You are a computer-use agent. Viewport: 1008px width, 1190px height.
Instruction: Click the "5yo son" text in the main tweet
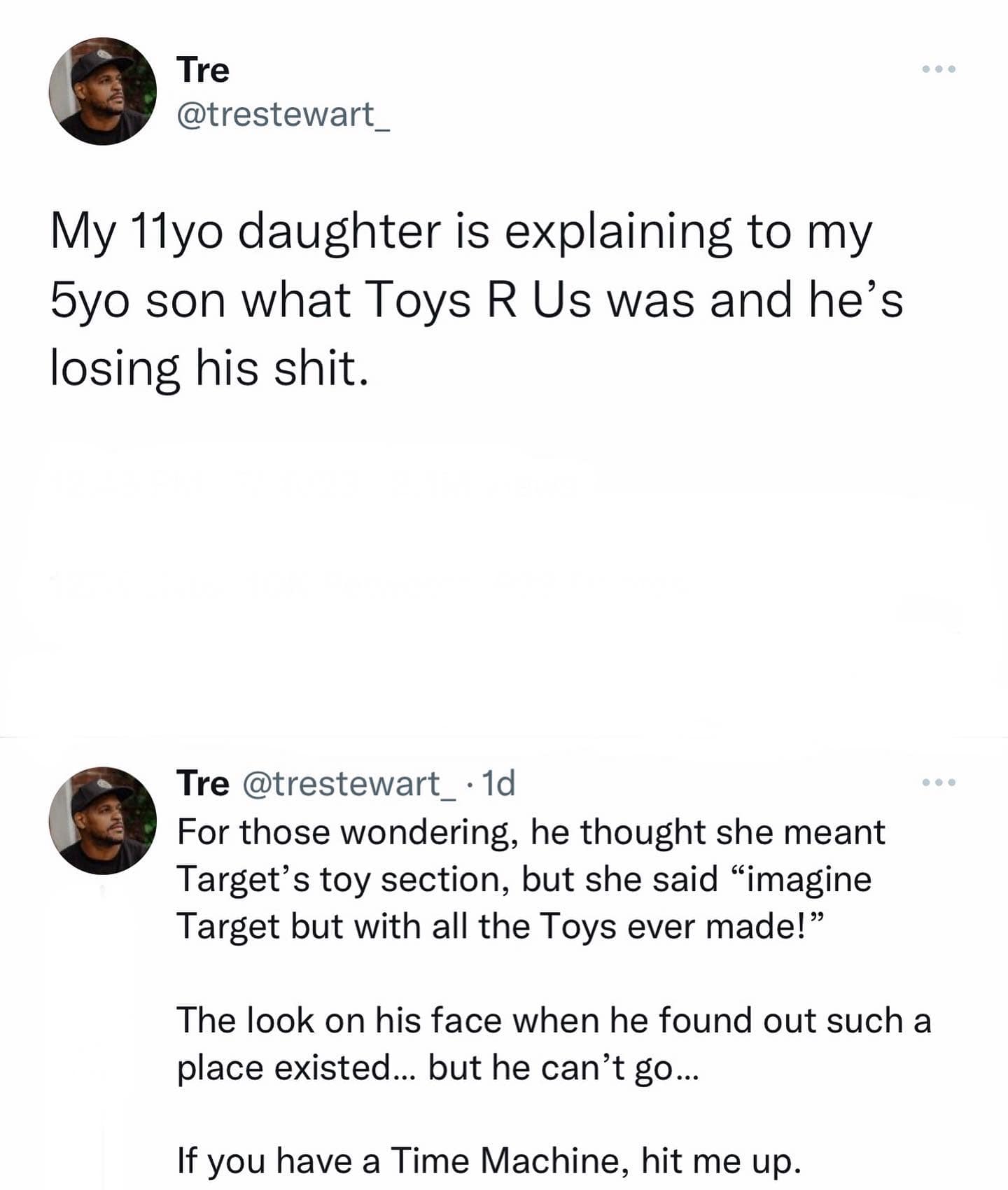tap(139, 300)
